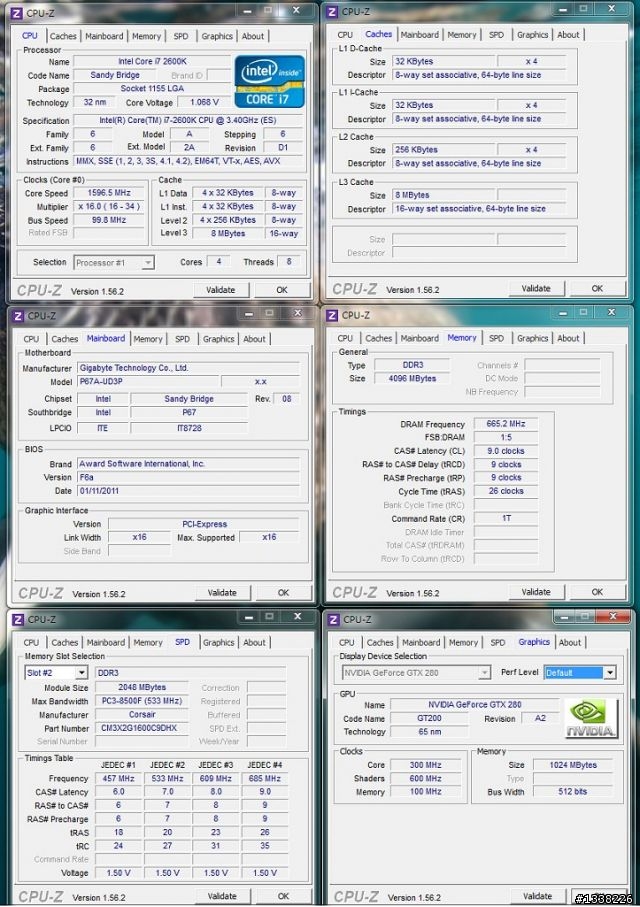Click the Core Voltage value 1.068 V
640x907 pixels.
pos(204,102)
